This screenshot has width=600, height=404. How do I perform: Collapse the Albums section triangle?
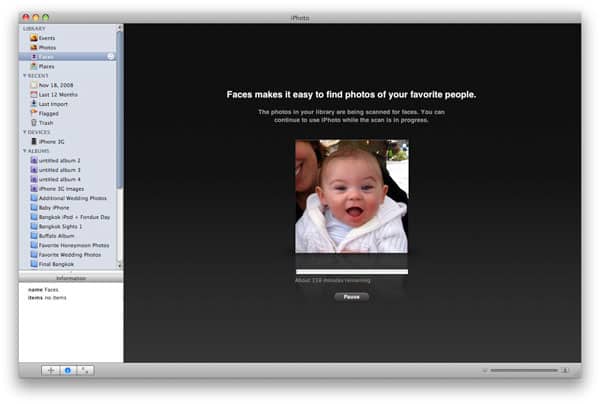[x=24, y=151]
